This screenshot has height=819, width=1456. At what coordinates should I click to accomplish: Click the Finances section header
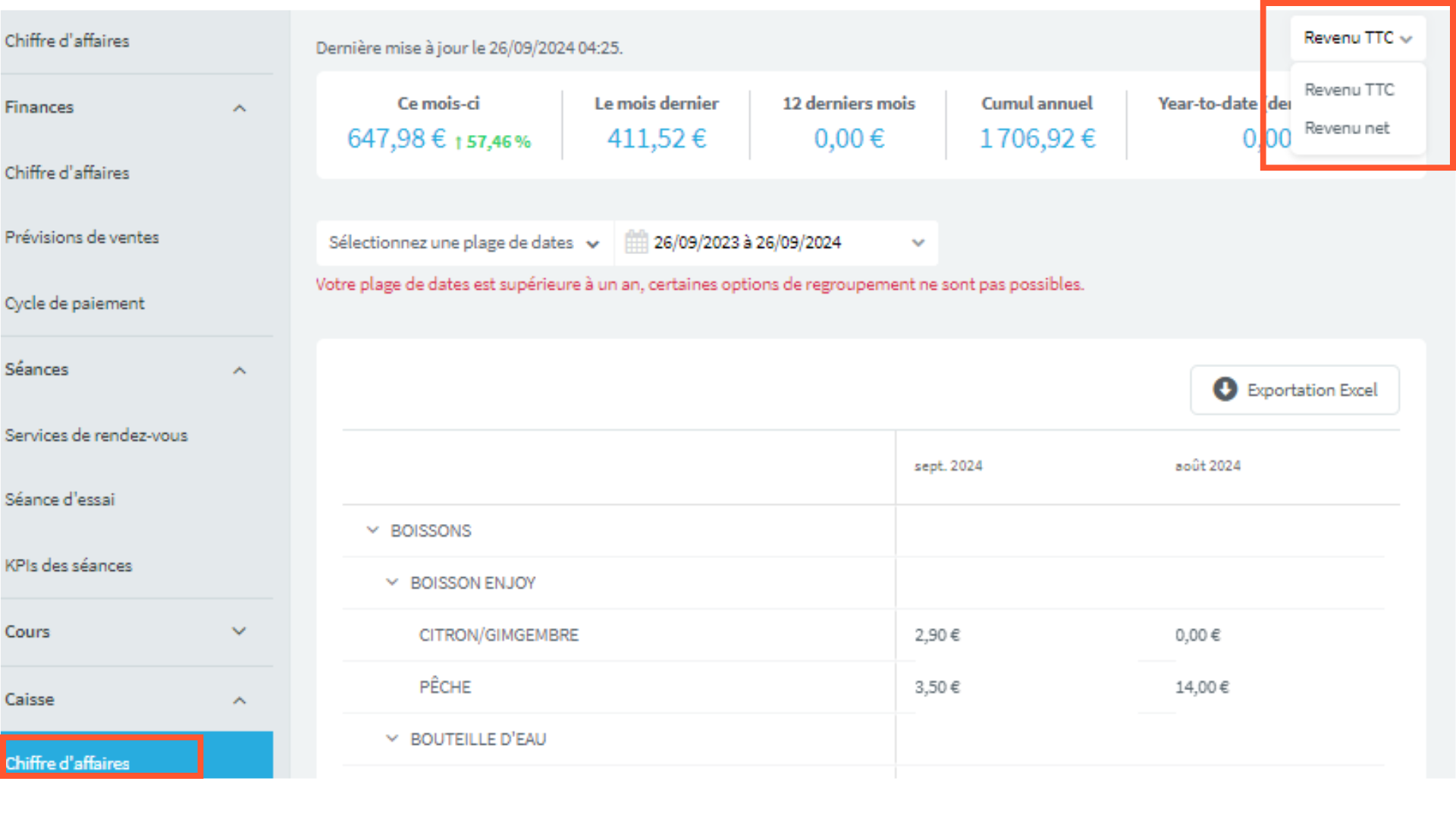point(39,108)
